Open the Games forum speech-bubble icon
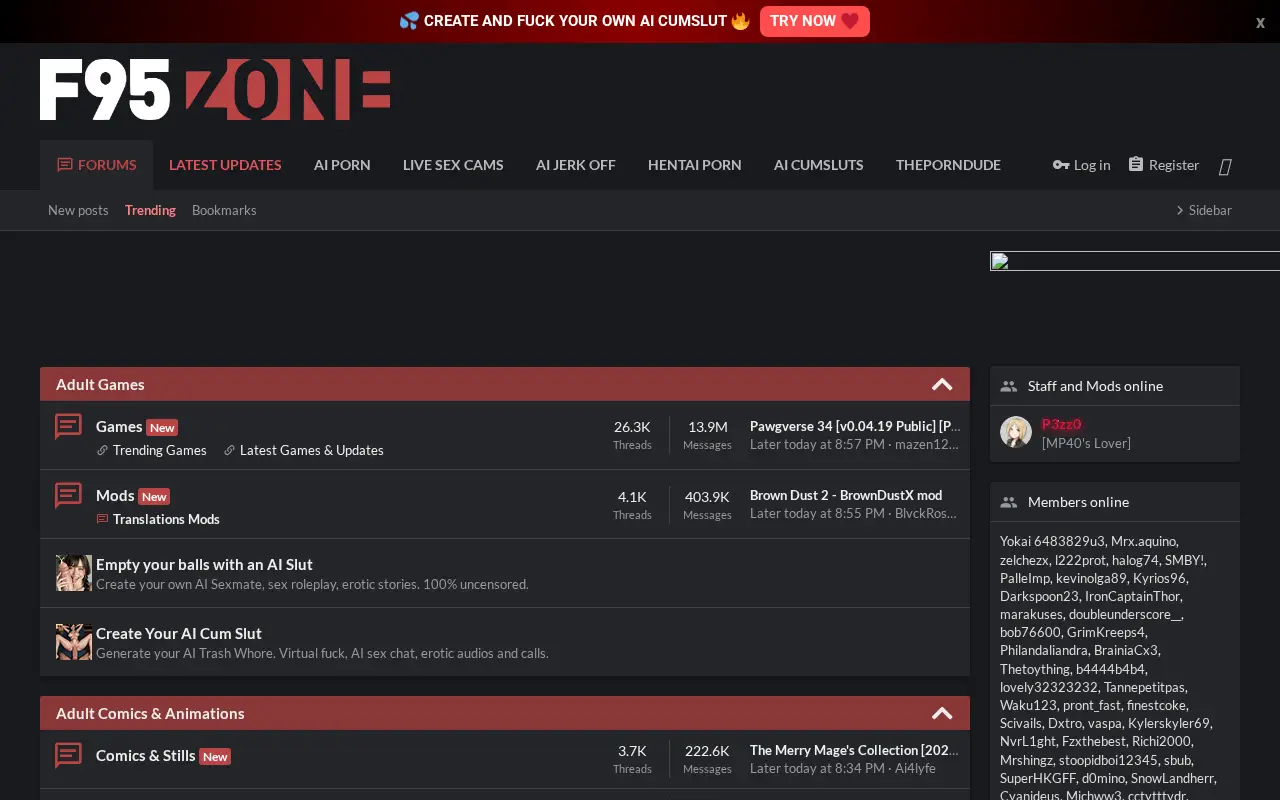 click(68, 427)
